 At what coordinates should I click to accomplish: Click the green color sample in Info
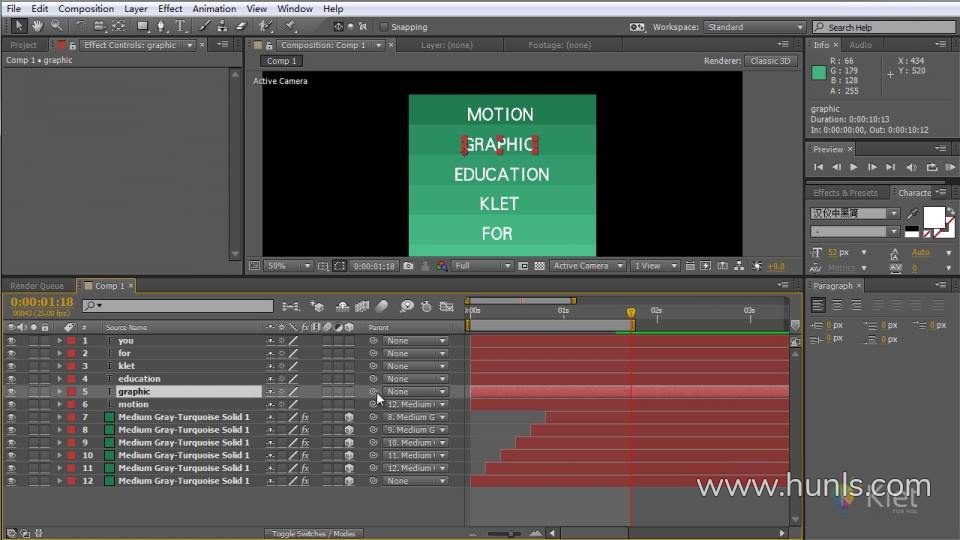[x=819, y=73]
